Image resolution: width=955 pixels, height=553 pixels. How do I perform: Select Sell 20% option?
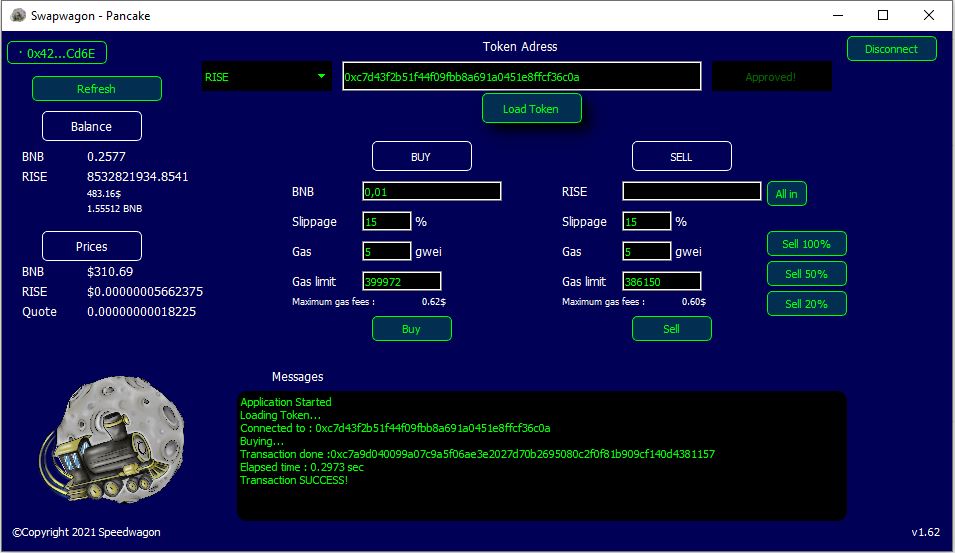tap(806, 304)
